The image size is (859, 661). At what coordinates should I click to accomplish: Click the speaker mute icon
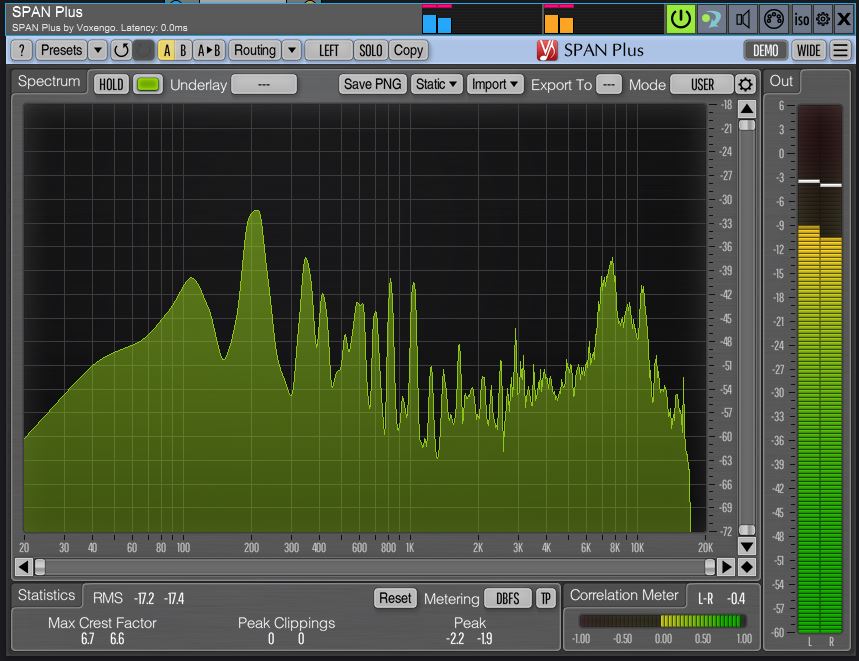point(742,18)
